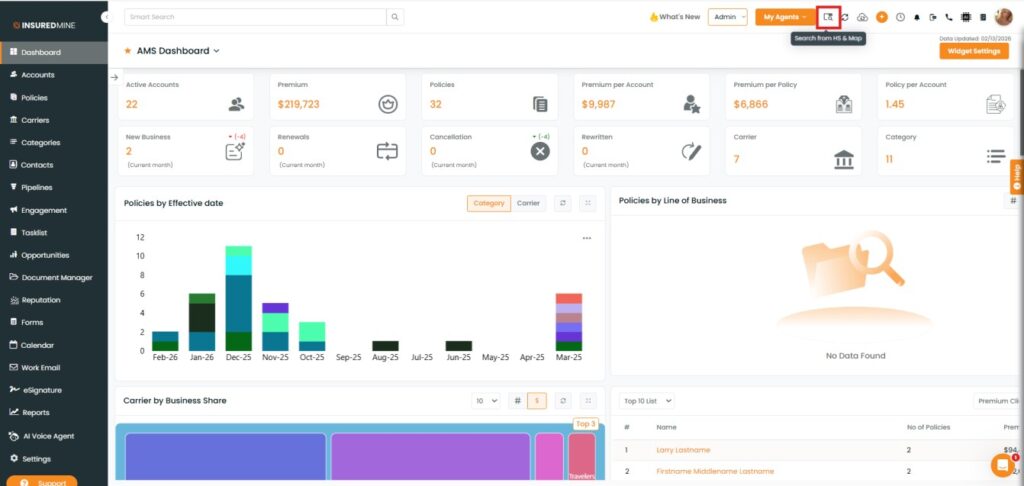Click the Search from HS & Map icon

tap(827, 17)
